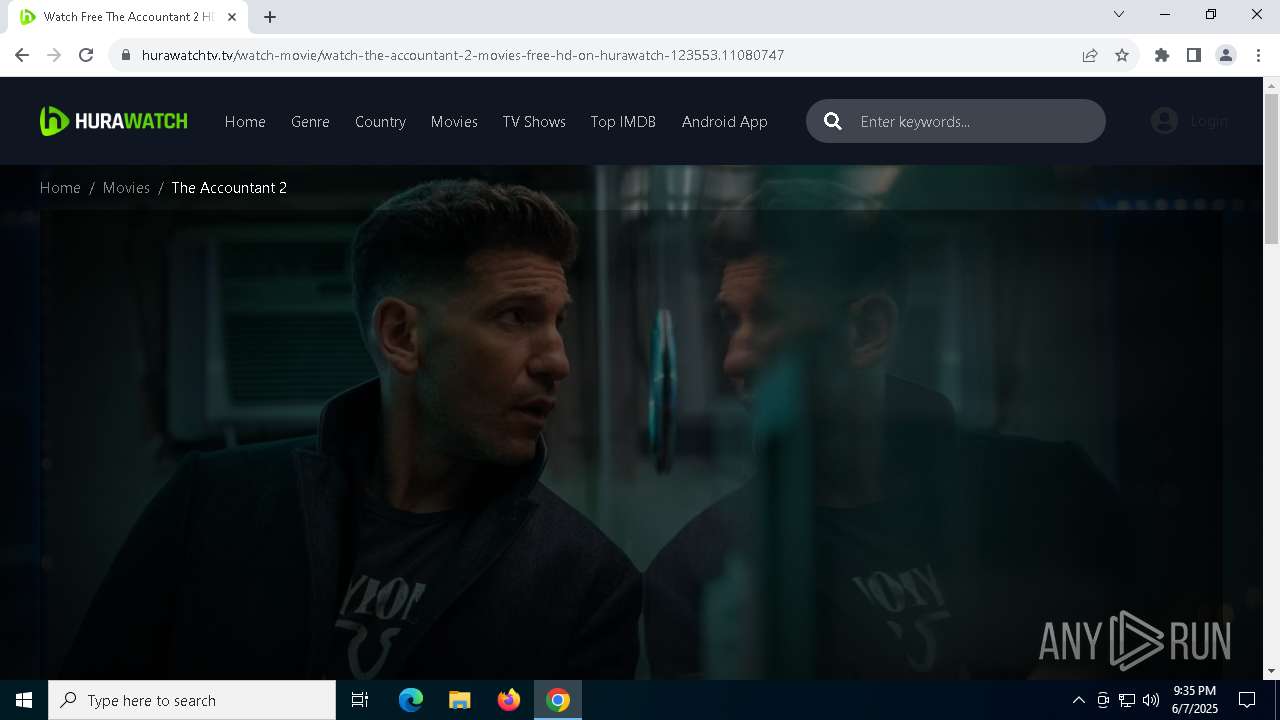
Task: Go to TV Shows section
Action: pyautogui.click(x=534, y=121)
